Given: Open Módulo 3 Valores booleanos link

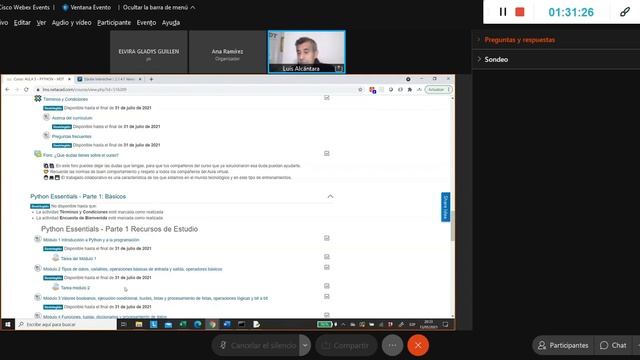Looking at the screenshot, I should [x=156, y=298].
